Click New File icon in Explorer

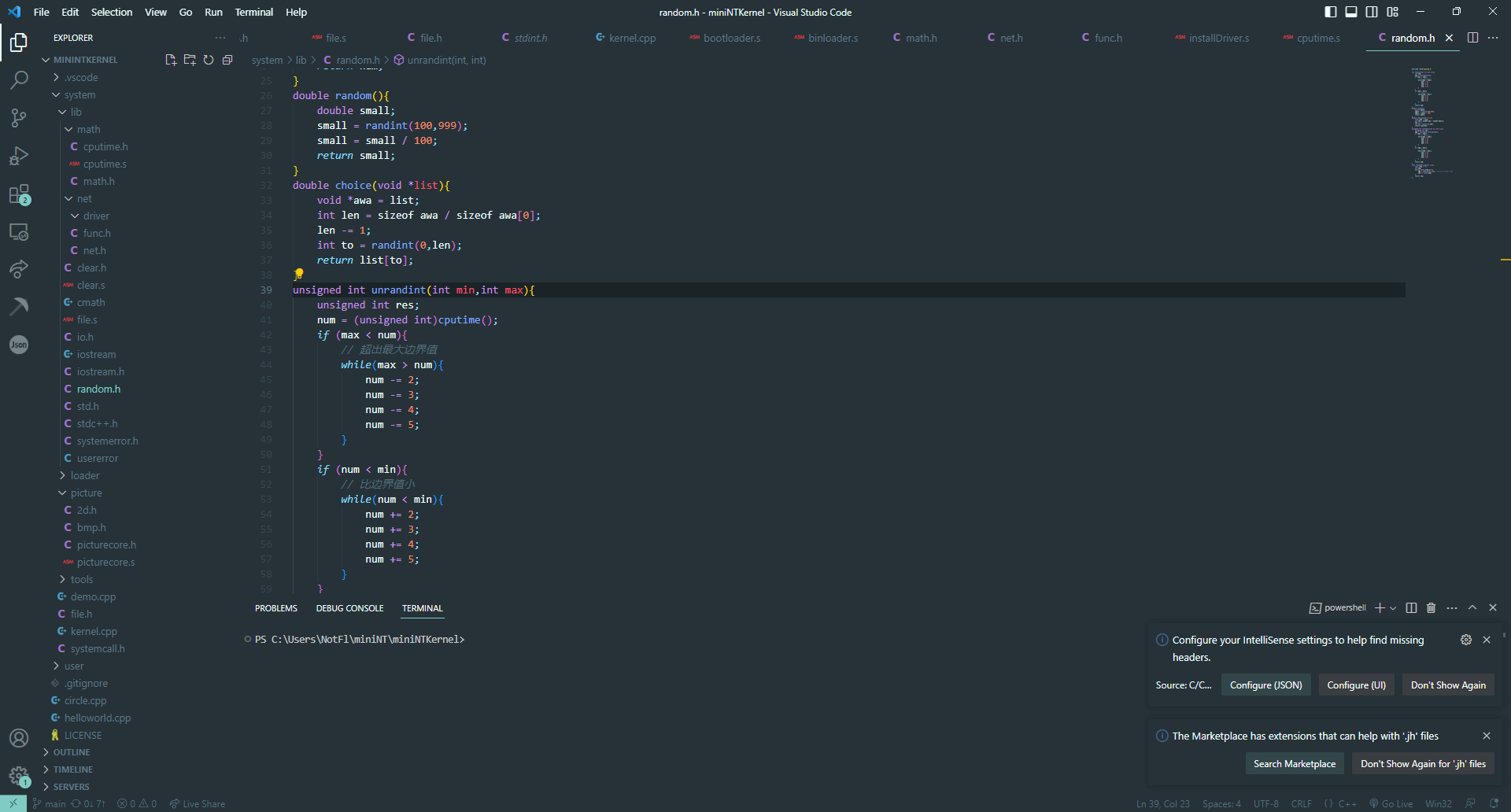coord(171,60)
